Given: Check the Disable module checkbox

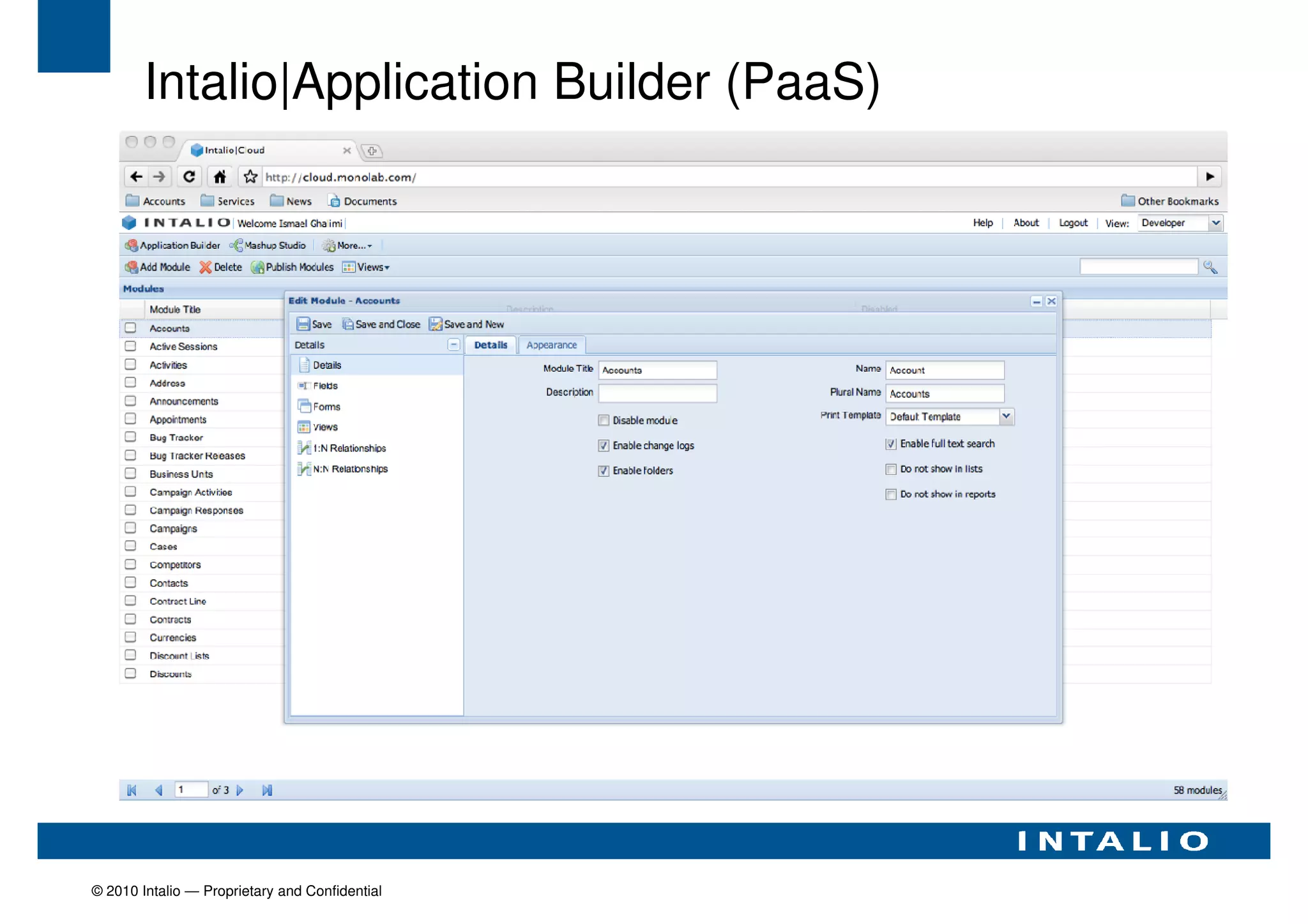Looking at the screenshot, I should [604, 420].
